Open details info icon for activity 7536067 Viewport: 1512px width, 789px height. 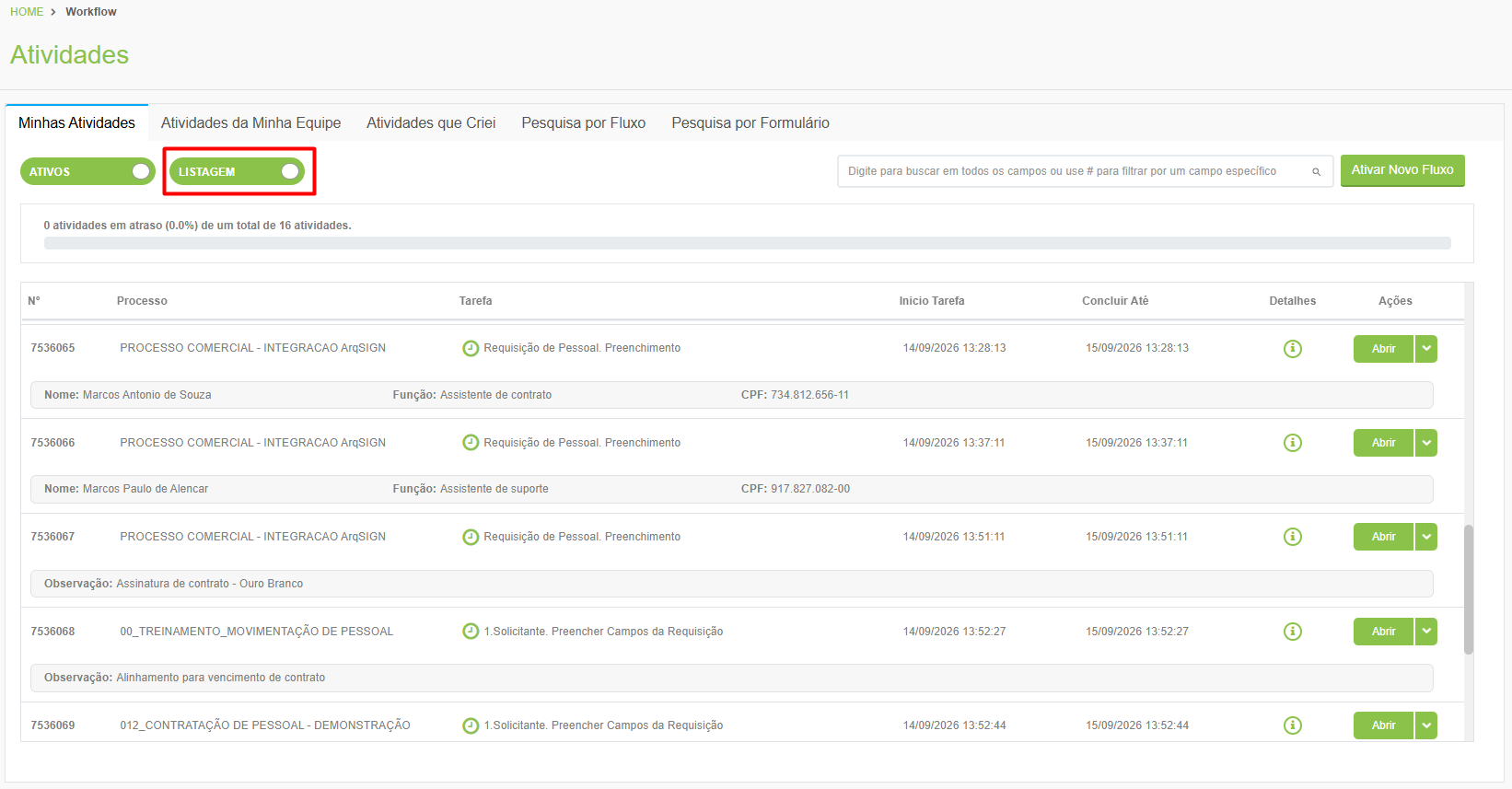(1293, 537)
